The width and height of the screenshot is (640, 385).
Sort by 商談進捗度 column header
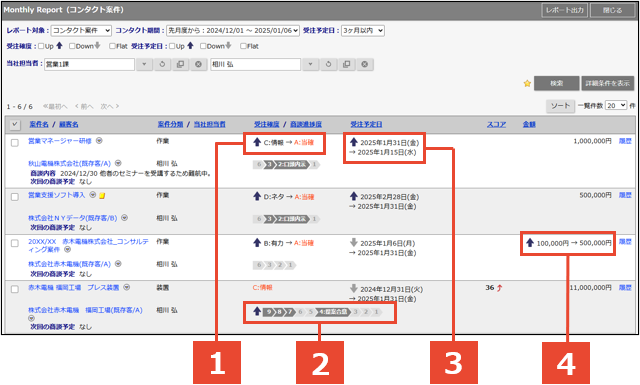[x=306, y=124]
